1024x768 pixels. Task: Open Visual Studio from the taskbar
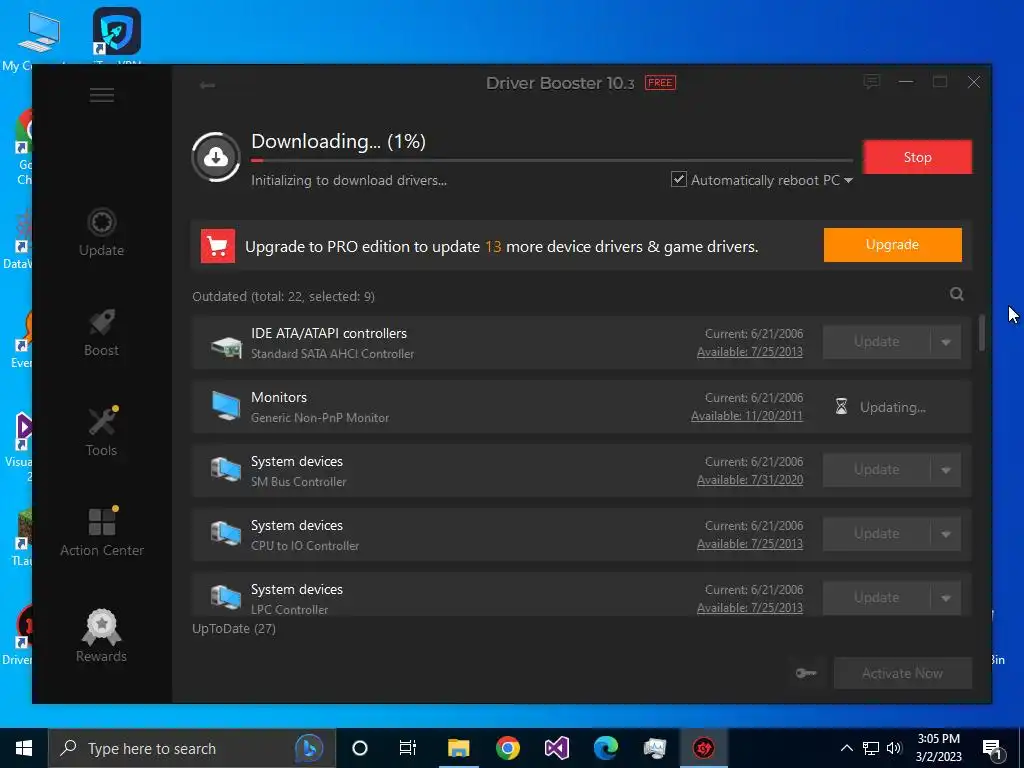coord(556,748)
